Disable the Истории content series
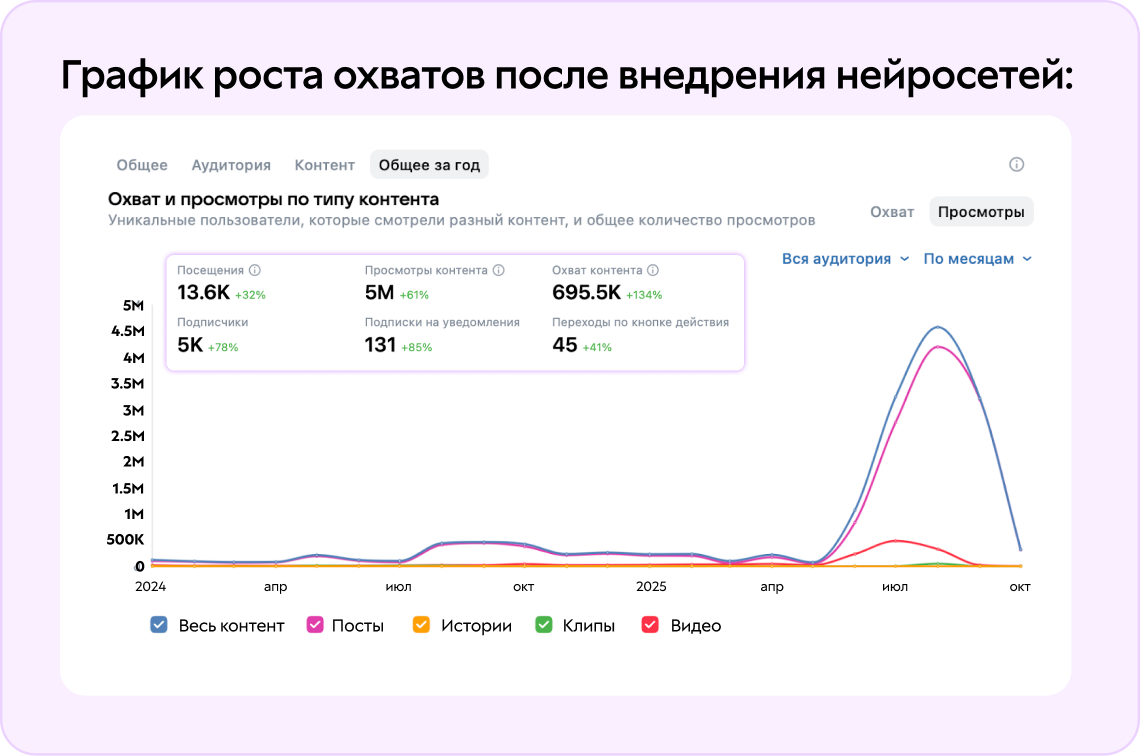 pos(421,625)
